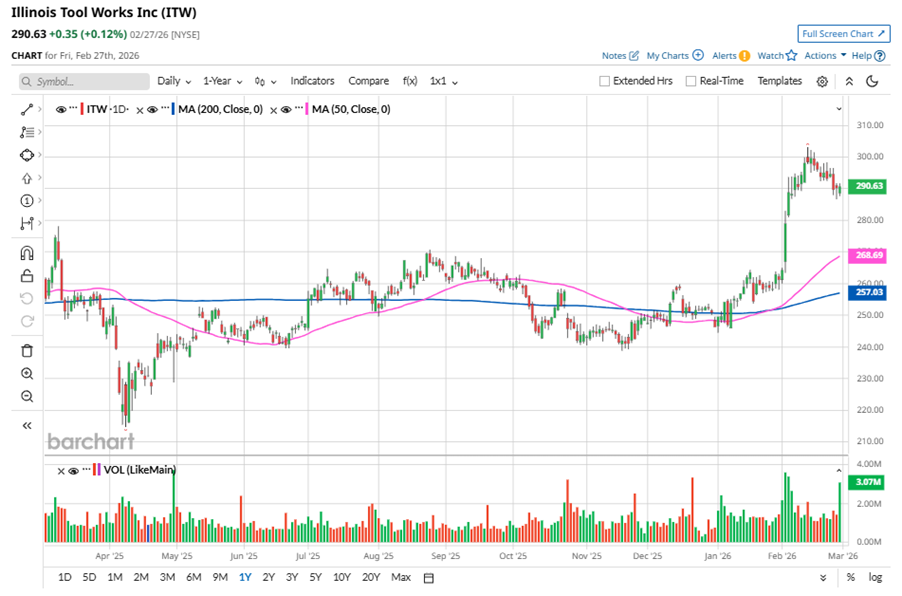Screen dimensions: 902x596
Task: Collapse the left drawing toolbar
Action: pyautogui.click(x=27, y=425)
